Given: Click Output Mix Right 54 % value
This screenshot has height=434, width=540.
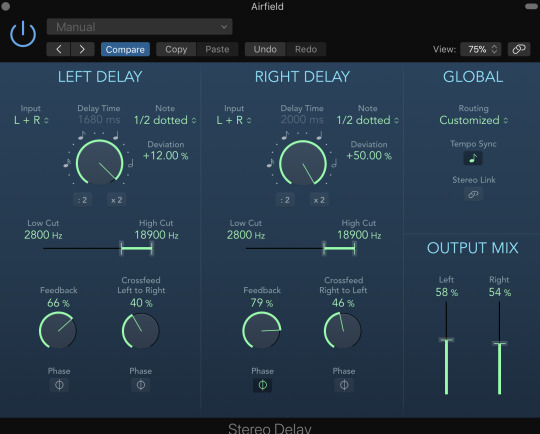Looking at the screenshot, I should 500,292.
